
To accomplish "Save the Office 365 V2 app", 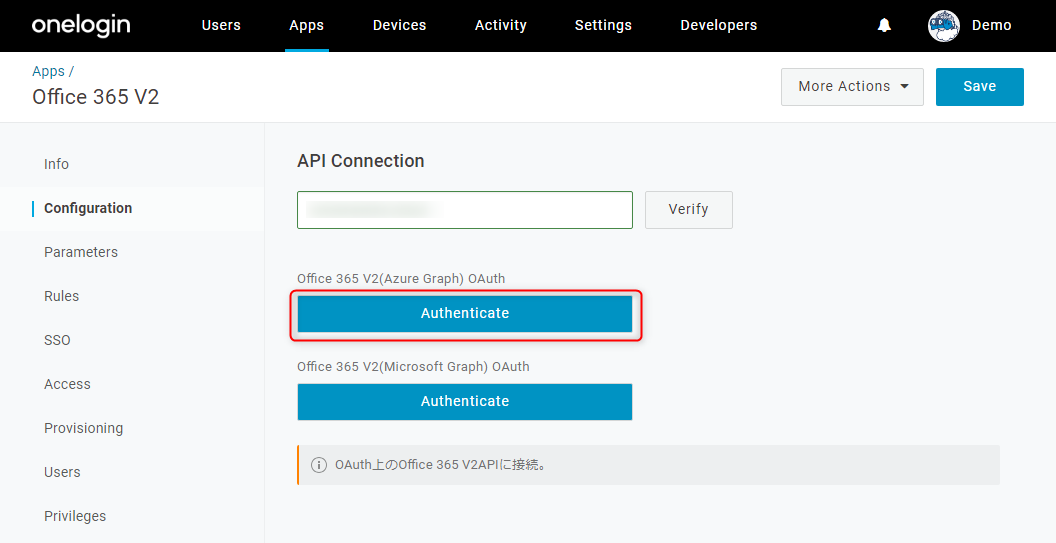I will (x=979, y=86).
